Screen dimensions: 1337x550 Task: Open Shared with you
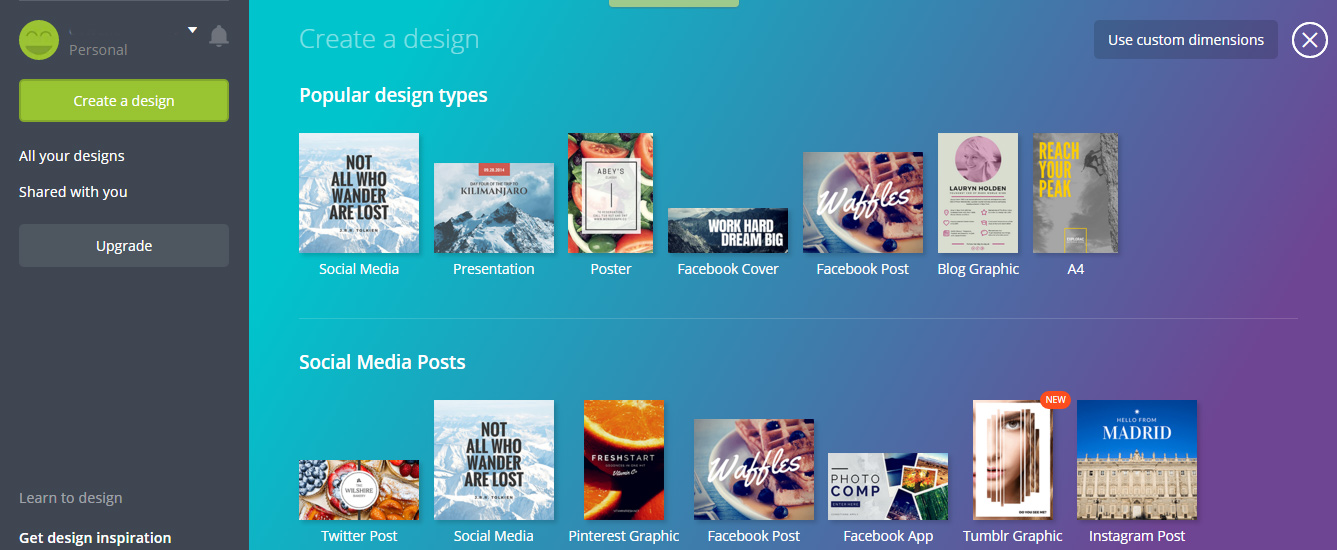[x=73, y=192]
